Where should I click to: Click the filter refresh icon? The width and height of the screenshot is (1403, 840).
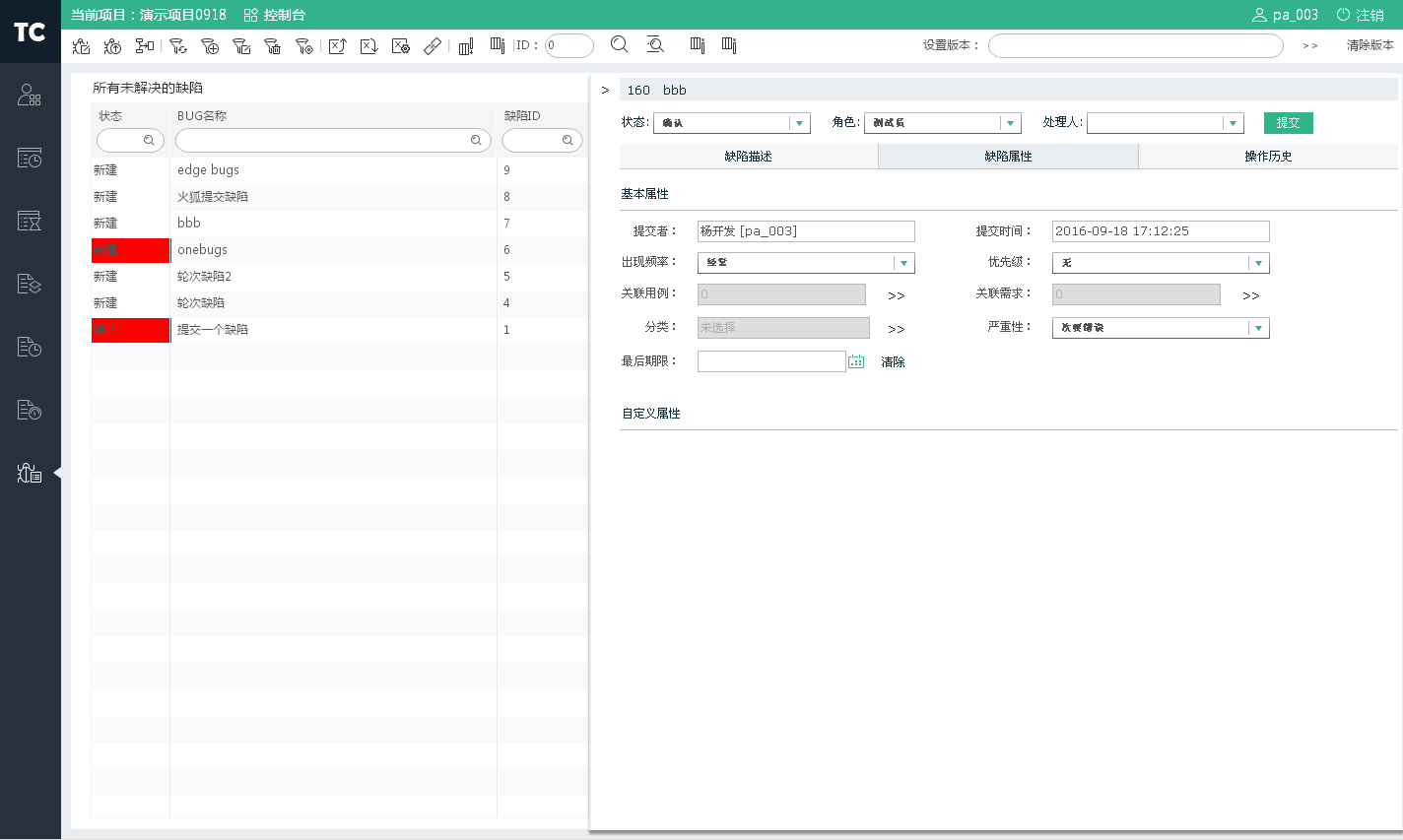[178, 45]
